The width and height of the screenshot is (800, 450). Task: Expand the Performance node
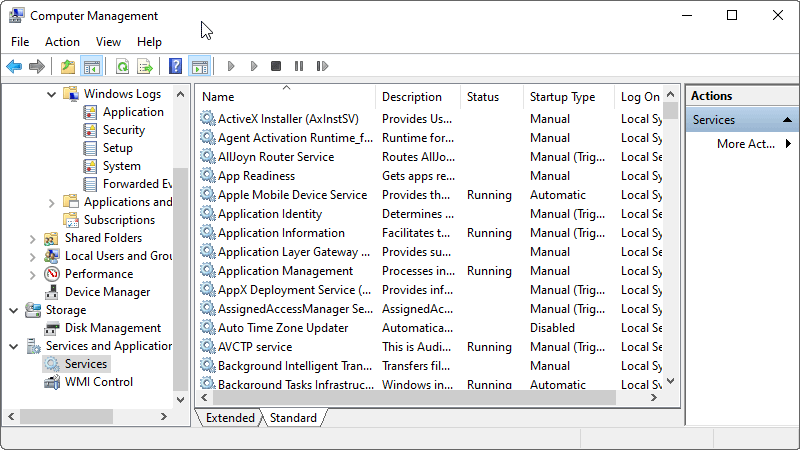[x=33, y=274]
